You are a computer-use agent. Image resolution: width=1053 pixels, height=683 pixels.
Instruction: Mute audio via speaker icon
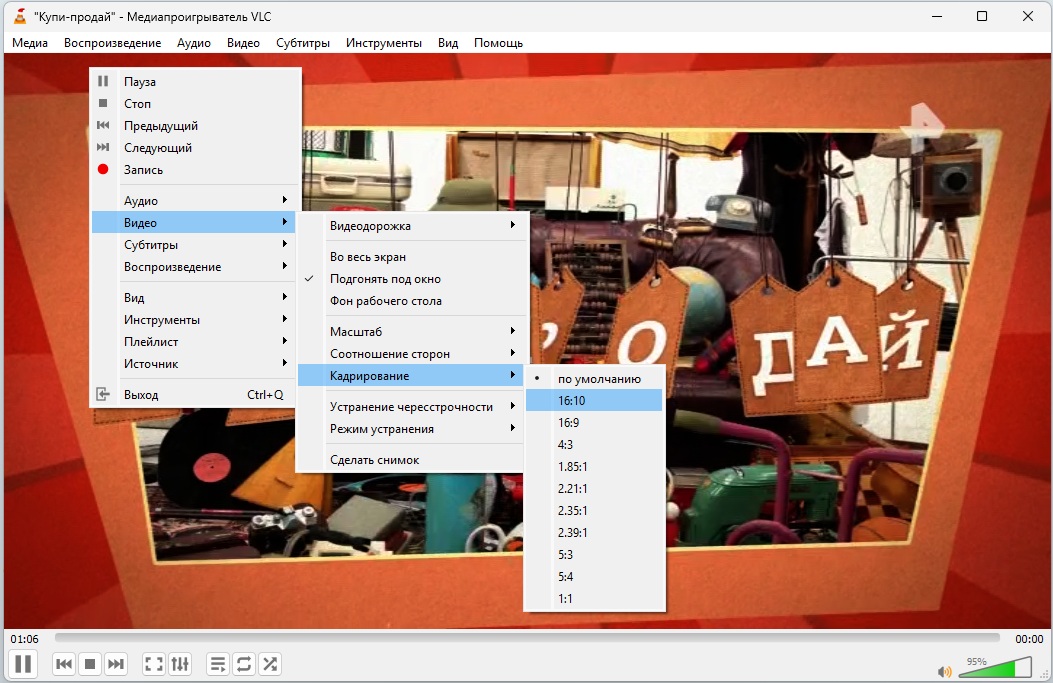click(x=944, y=671)
